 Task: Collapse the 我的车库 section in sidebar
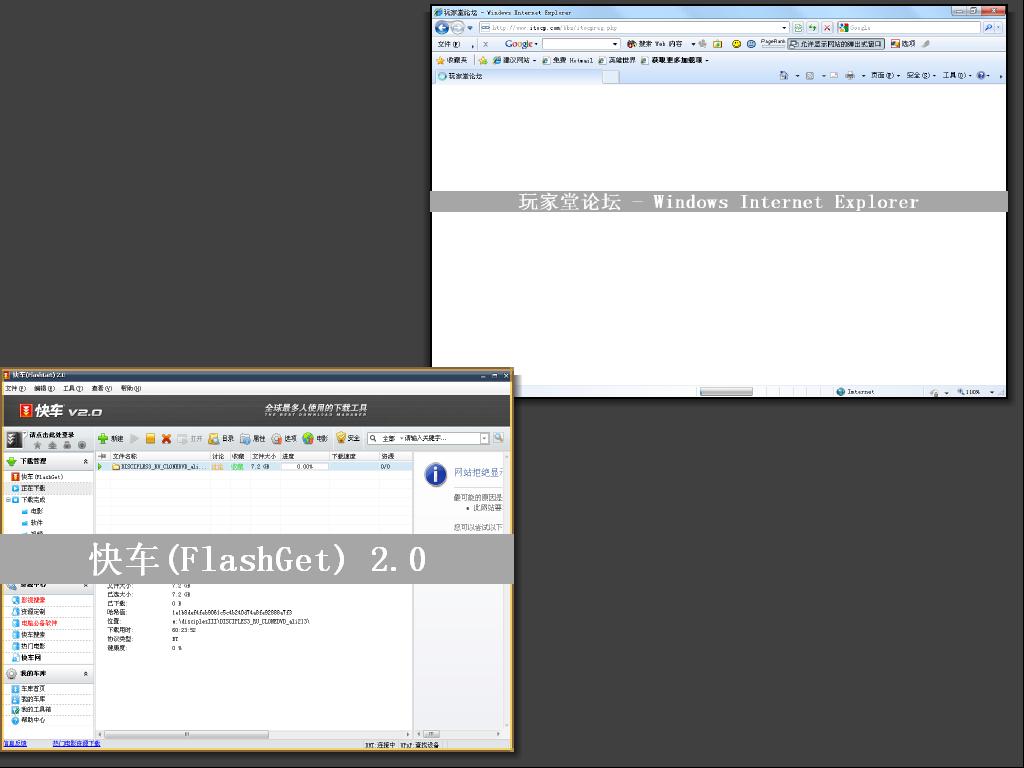click(x=85, y=674)
